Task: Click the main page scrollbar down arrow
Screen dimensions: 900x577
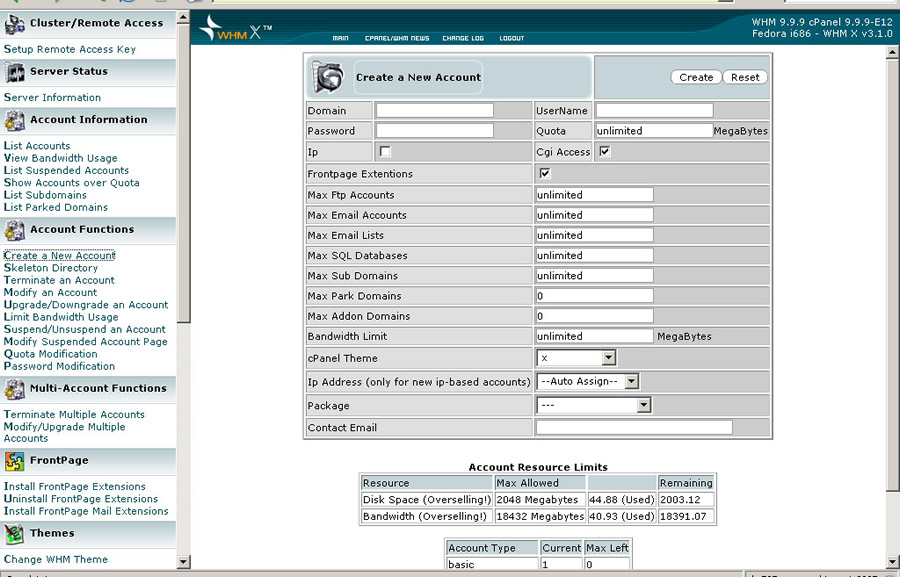Action: click(892, 562)
